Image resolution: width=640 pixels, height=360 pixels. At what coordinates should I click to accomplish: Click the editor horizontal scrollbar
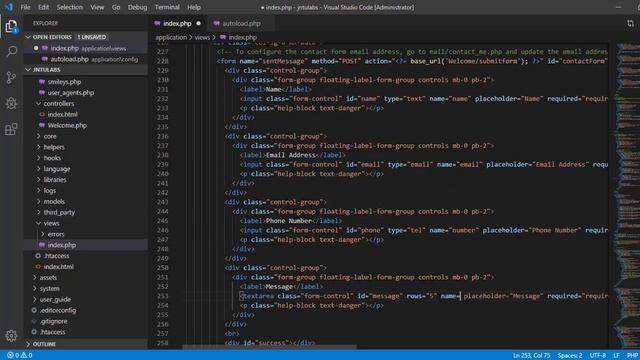(269, 347)
